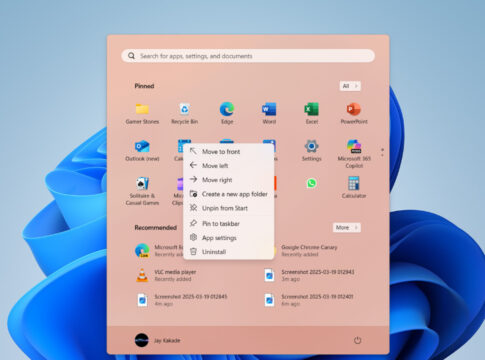This screenshot has width=485, height=360.
Task: Select Create a new app folder
Action: pos(229,194)
